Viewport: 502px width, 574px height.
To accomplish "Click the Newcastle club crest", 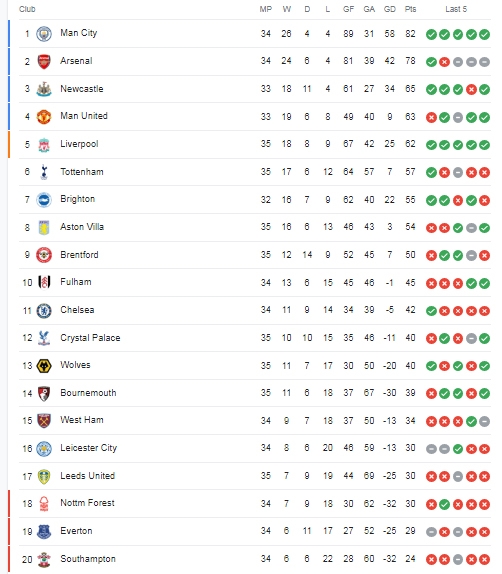I will coord(44,89).
